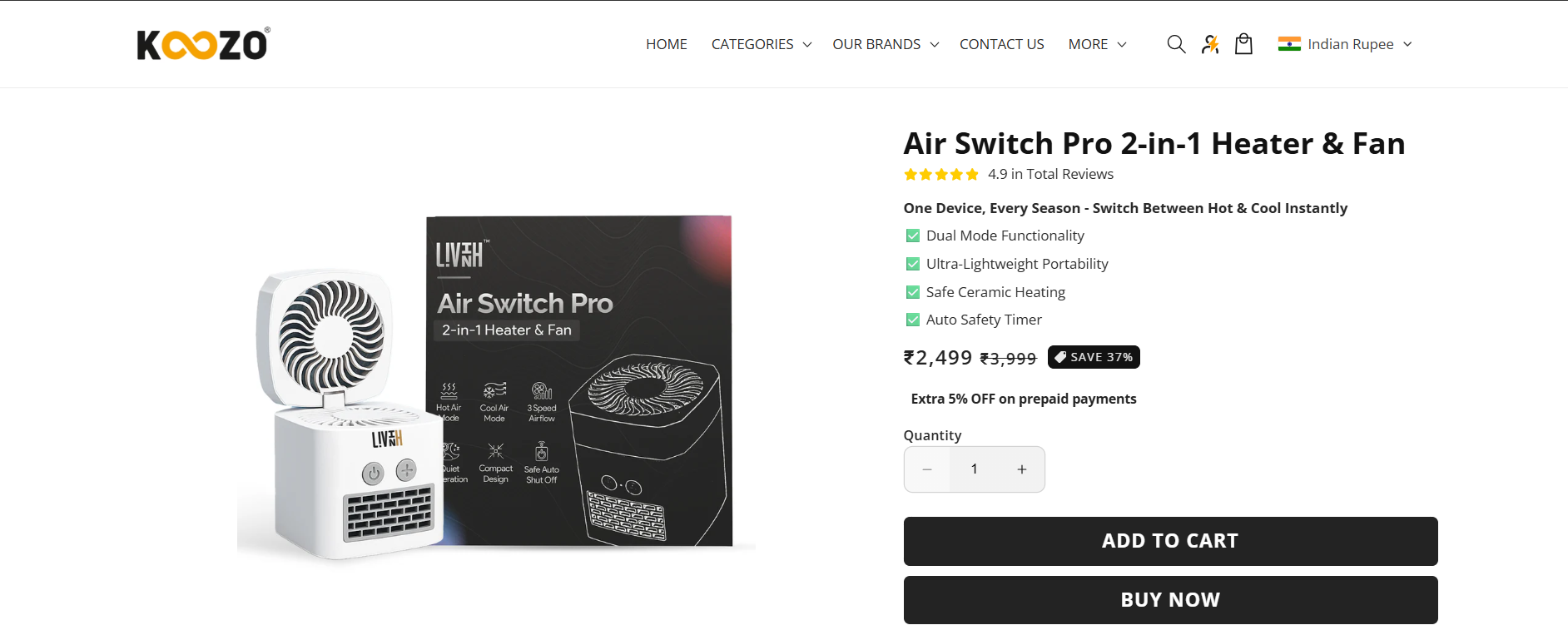Click the Dual Mode Functionality checkmark
1568x640 pixels.
pos(913,236)
